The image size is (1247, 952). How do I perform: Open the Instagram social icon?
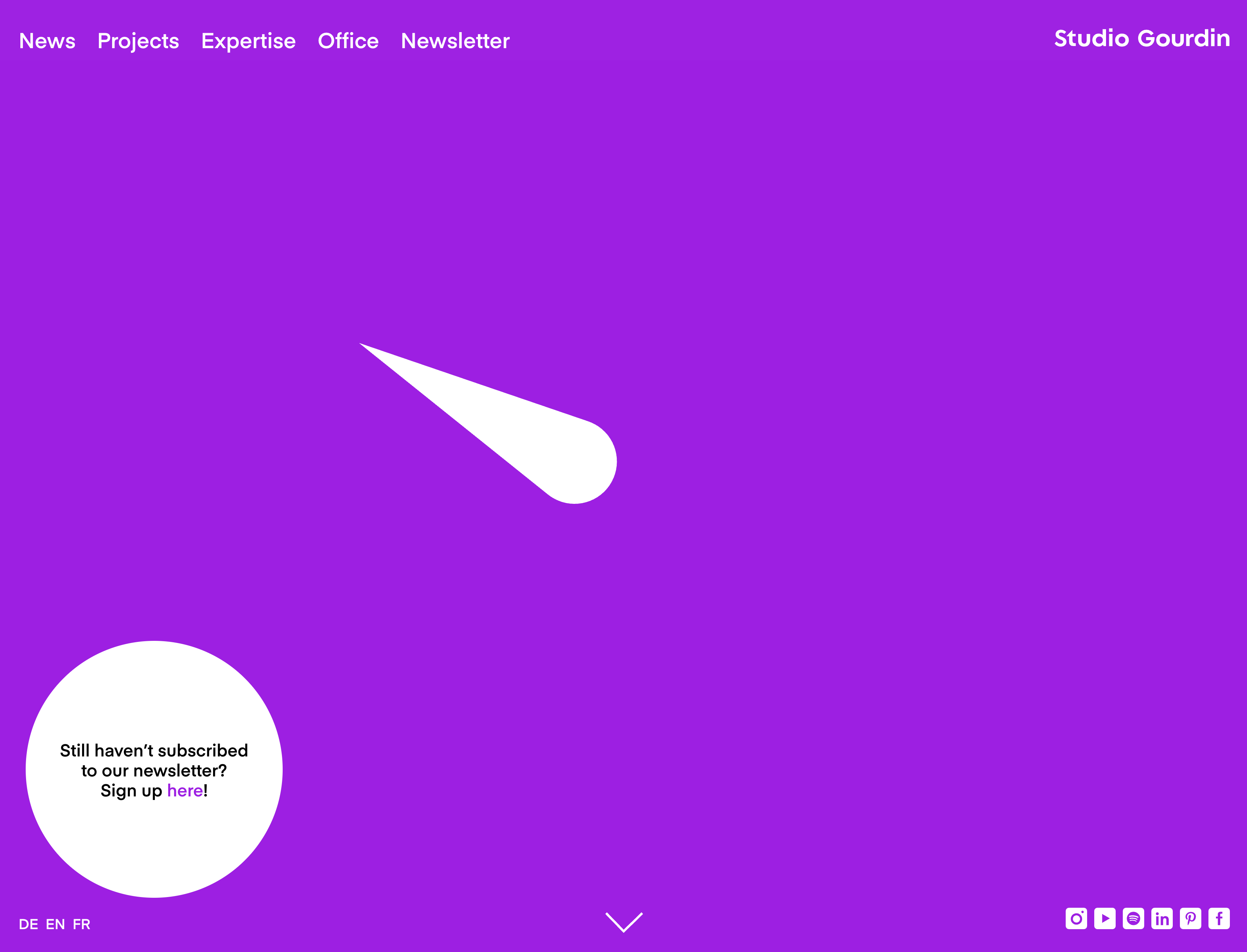[x=1076, y=918]
